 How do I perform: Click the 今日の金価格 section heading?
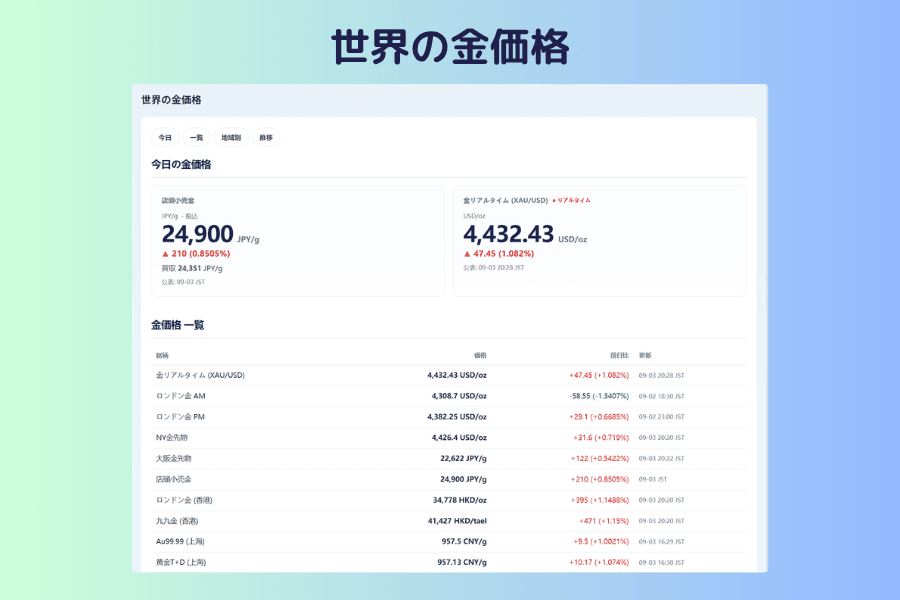181,165
